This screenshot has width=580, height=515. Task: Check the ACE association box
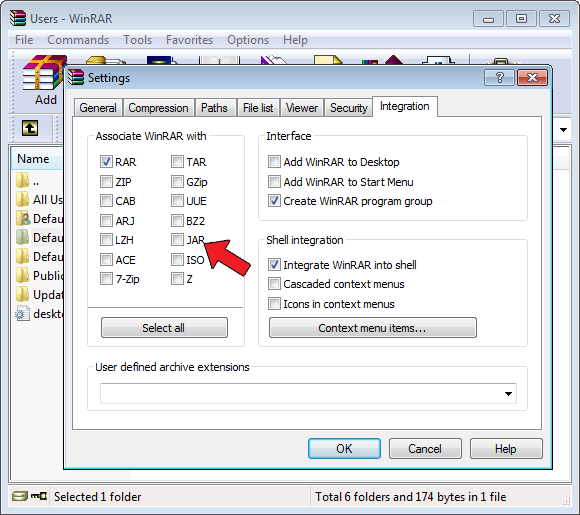point(106,260)
